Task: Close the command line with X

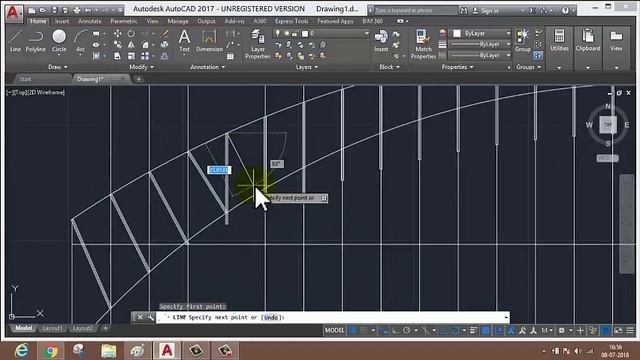Action: point(140,317)
